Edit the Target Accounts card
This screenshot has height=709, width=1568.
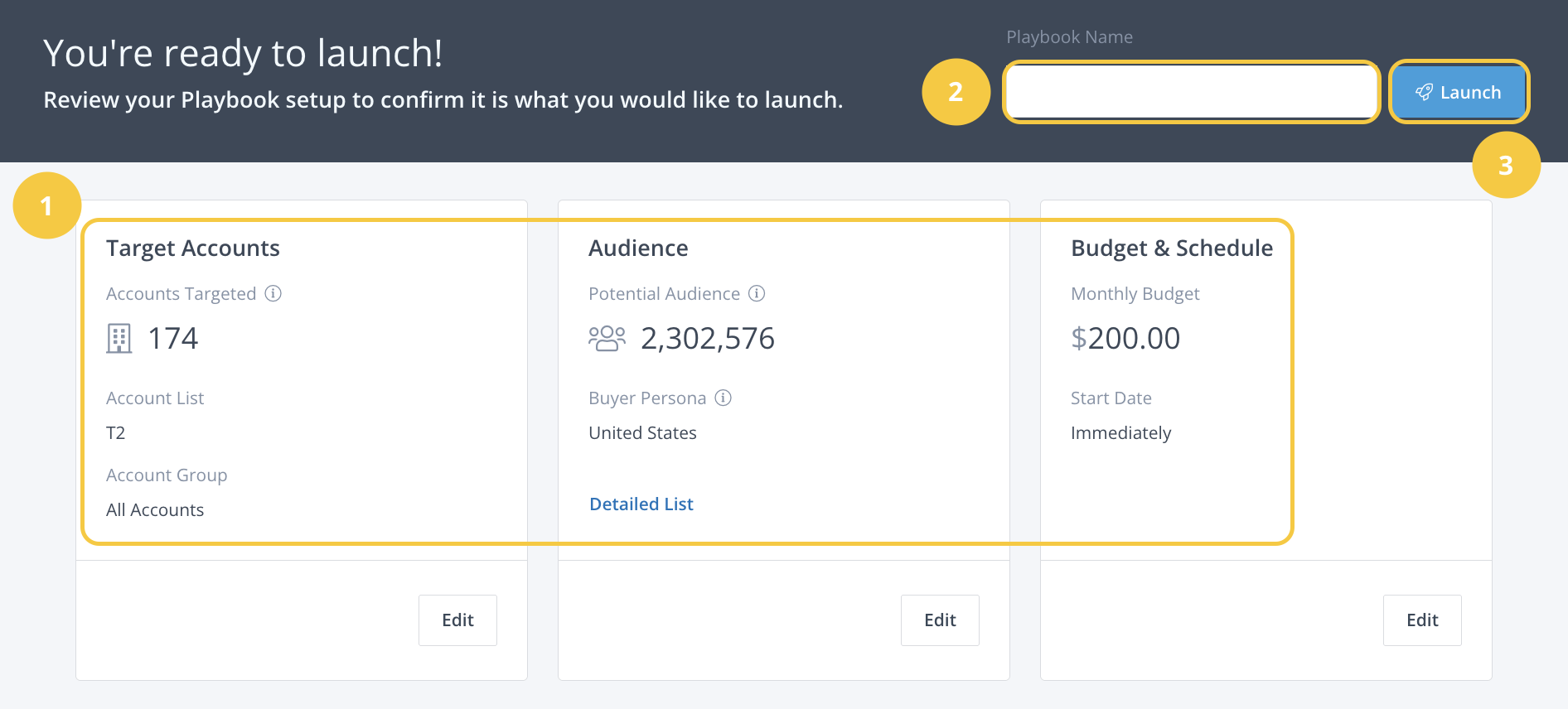point(457,620)
